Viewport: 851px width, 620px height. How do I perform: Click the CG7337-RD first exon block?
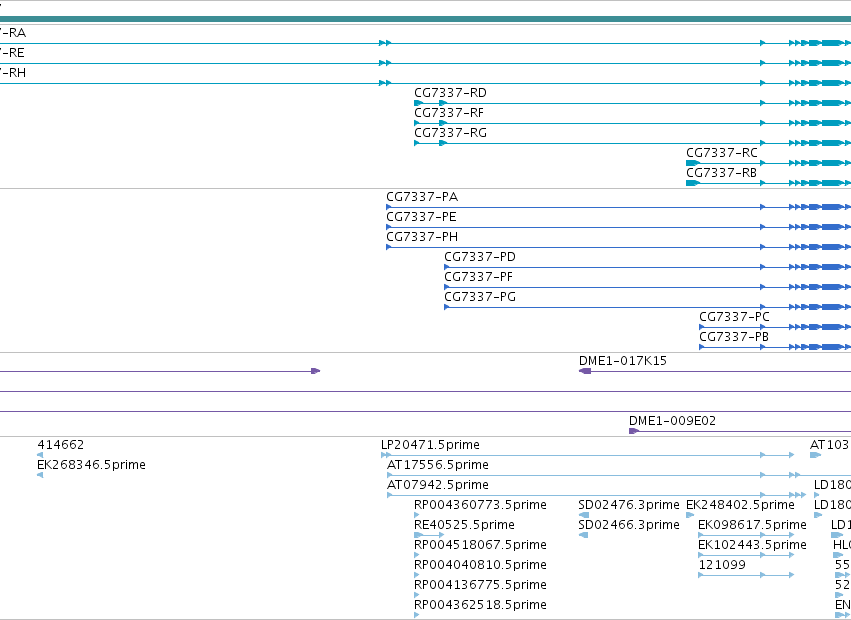[x=418, y=103]
